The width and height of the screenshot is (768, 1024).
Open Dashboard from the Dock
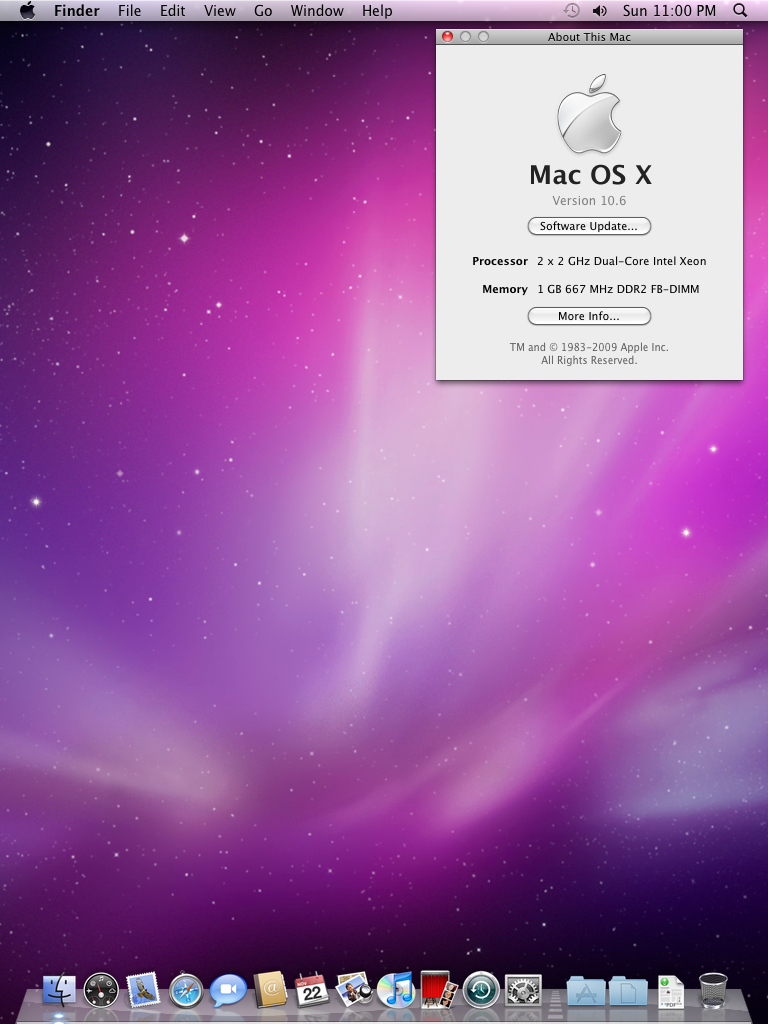click(101, 990)
